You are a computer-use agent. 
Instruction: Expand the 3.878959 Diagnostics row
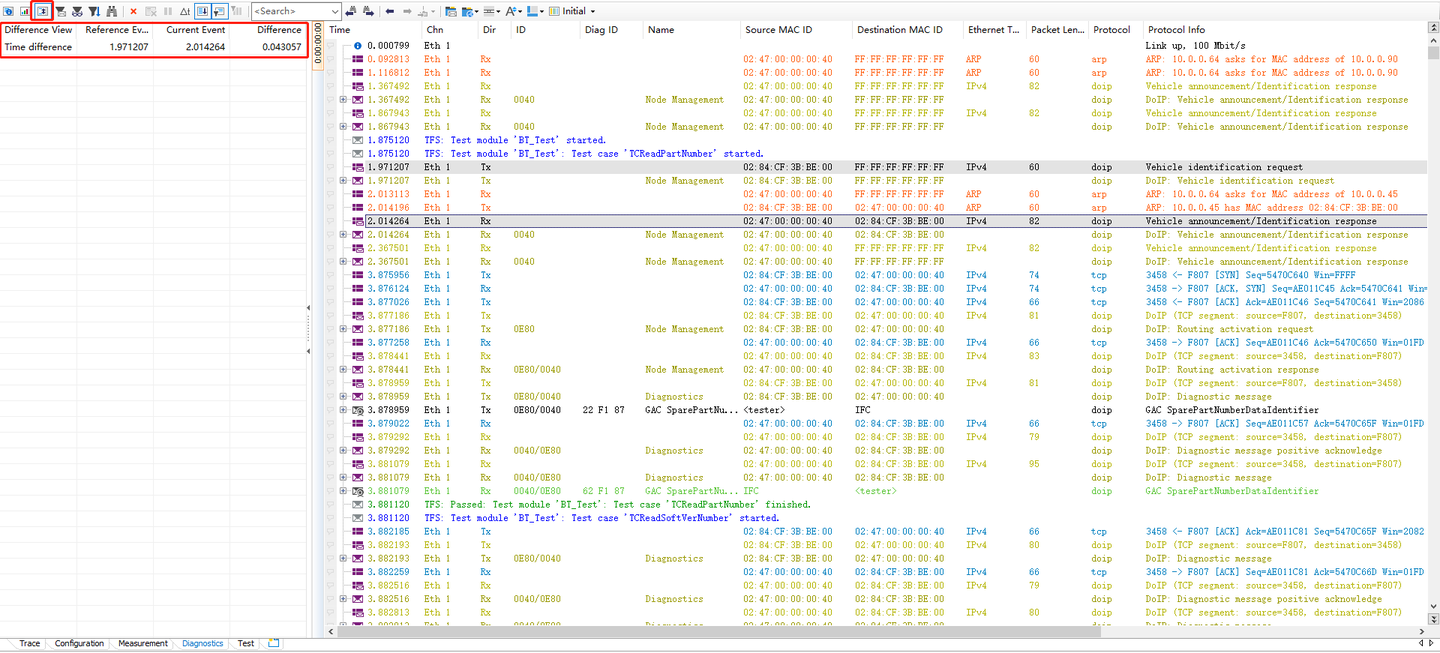click(x=343, y=397)
